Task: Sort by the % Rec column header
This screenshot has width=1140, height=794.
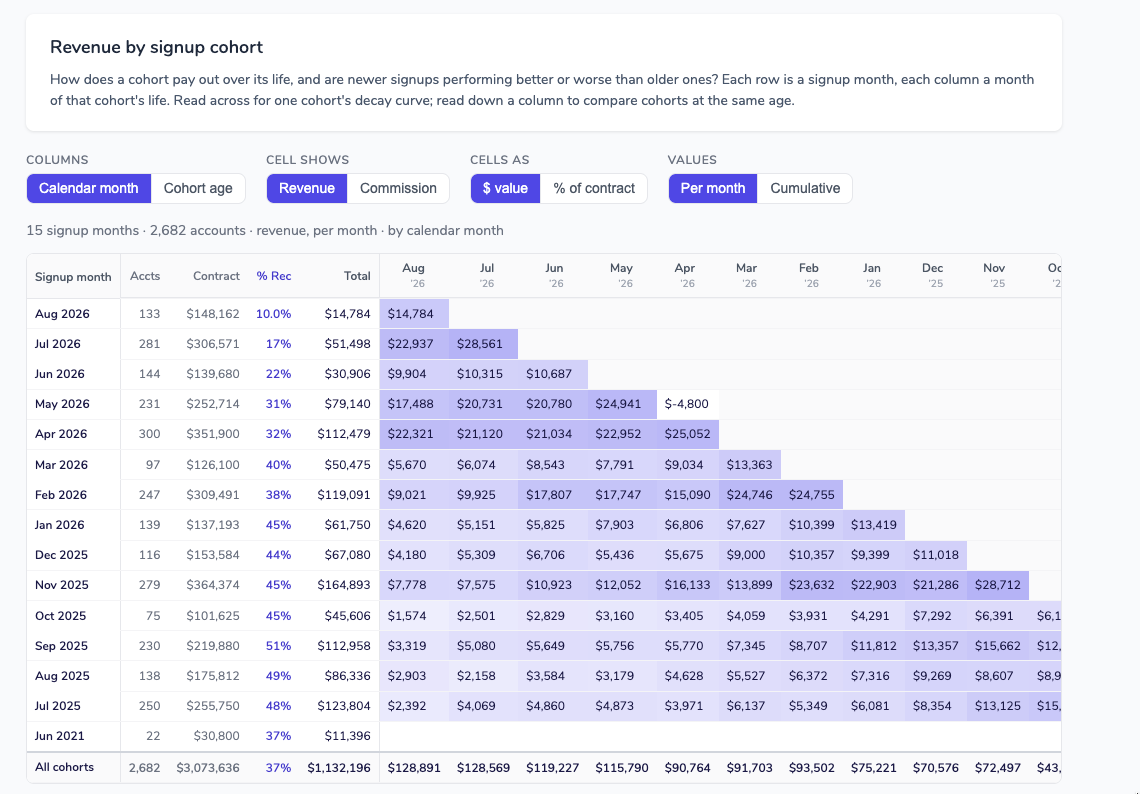Action: pos(274,276)
